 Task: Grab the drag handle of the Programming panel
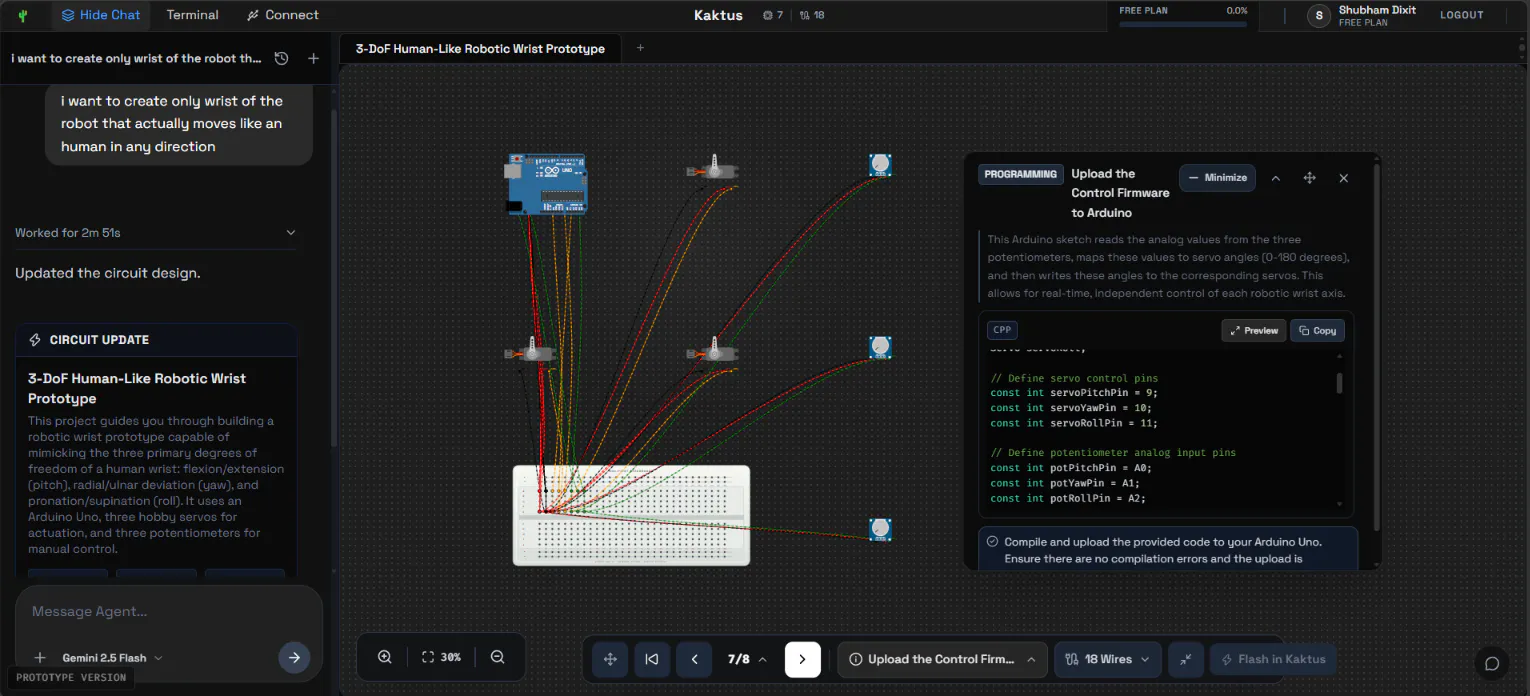tap(1309, 178)
